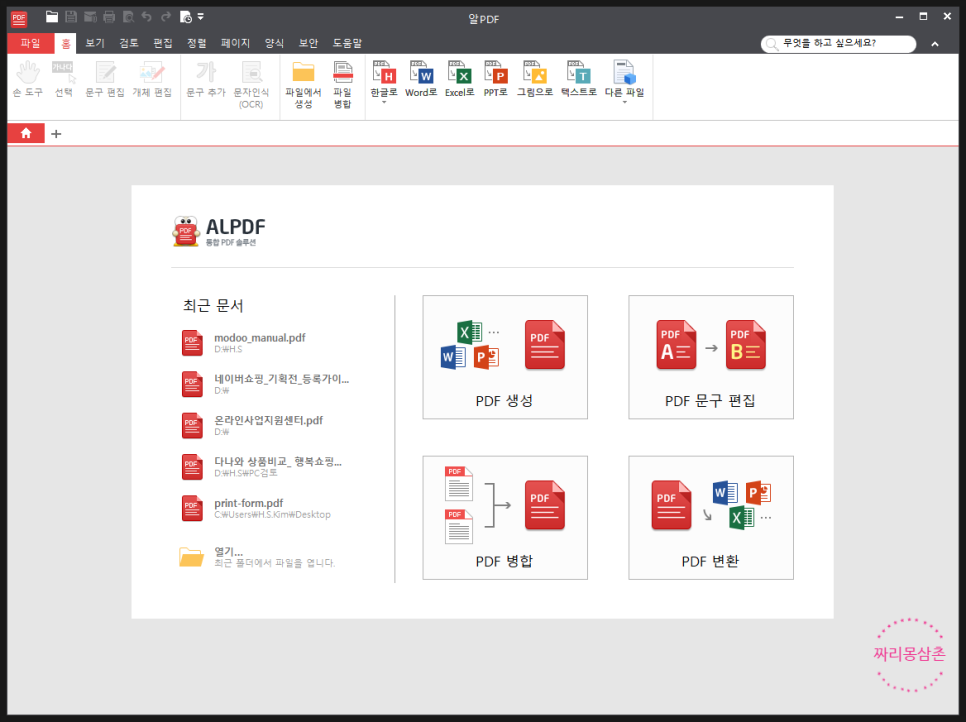The height and width of the screenshot is (722, 966).
Task: Click the print preview icon in title bar
Action: click(128, 17)
